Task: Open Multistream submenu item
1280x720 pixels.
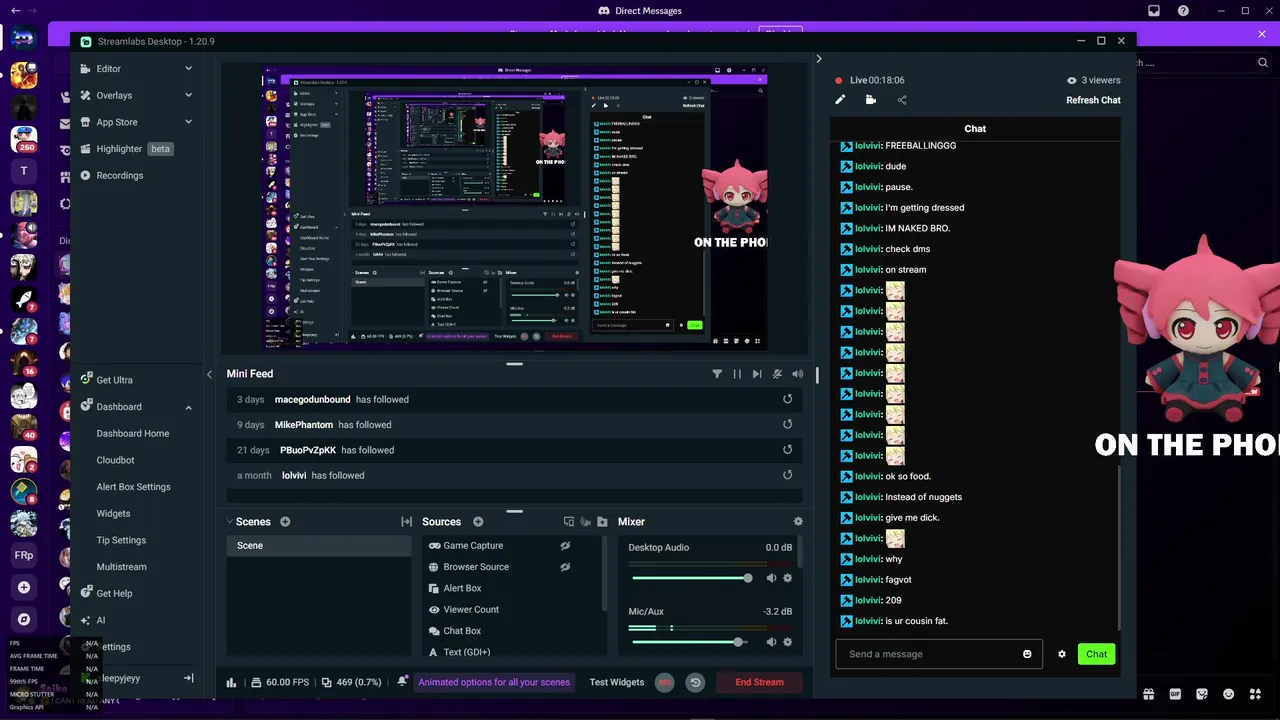Action: click(x=121, y=567)
